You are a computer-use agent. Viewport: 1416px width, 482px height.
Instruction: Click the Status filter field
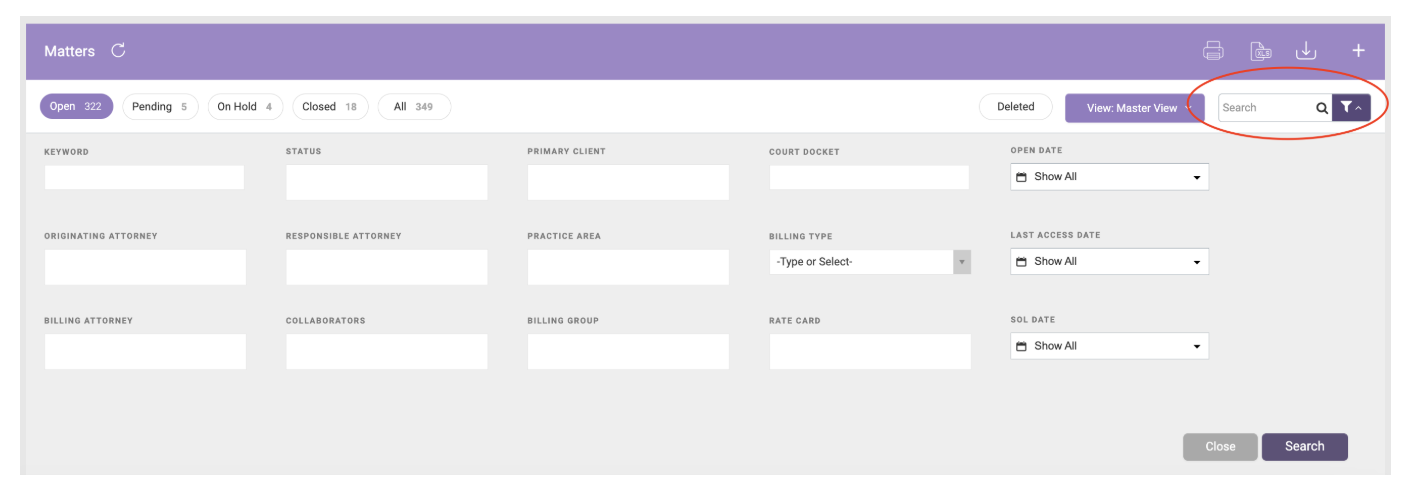pos(387,182)
